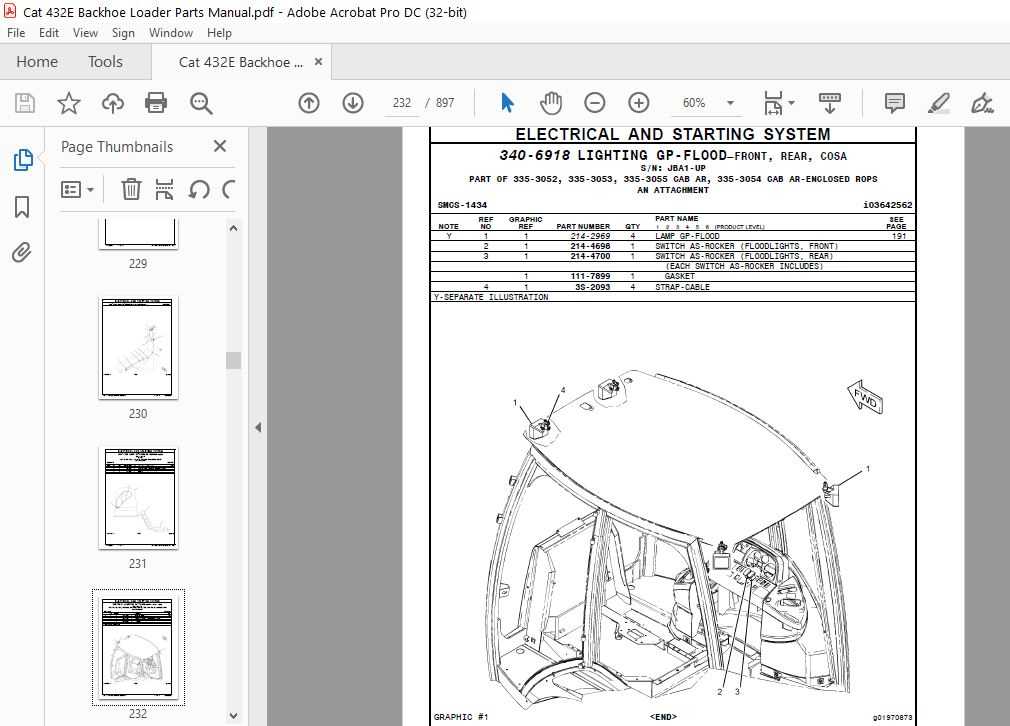Open the Sign document tool
This screenshot has height=726, width=1010.
point(982,103)
